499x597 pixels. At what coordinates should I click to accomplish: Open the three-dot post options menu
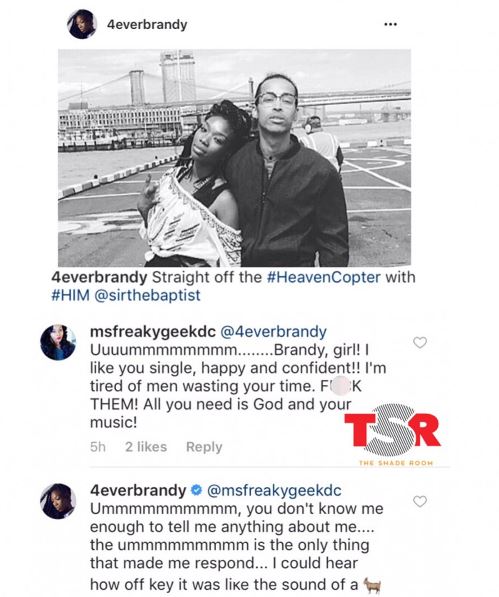point(391,24)
